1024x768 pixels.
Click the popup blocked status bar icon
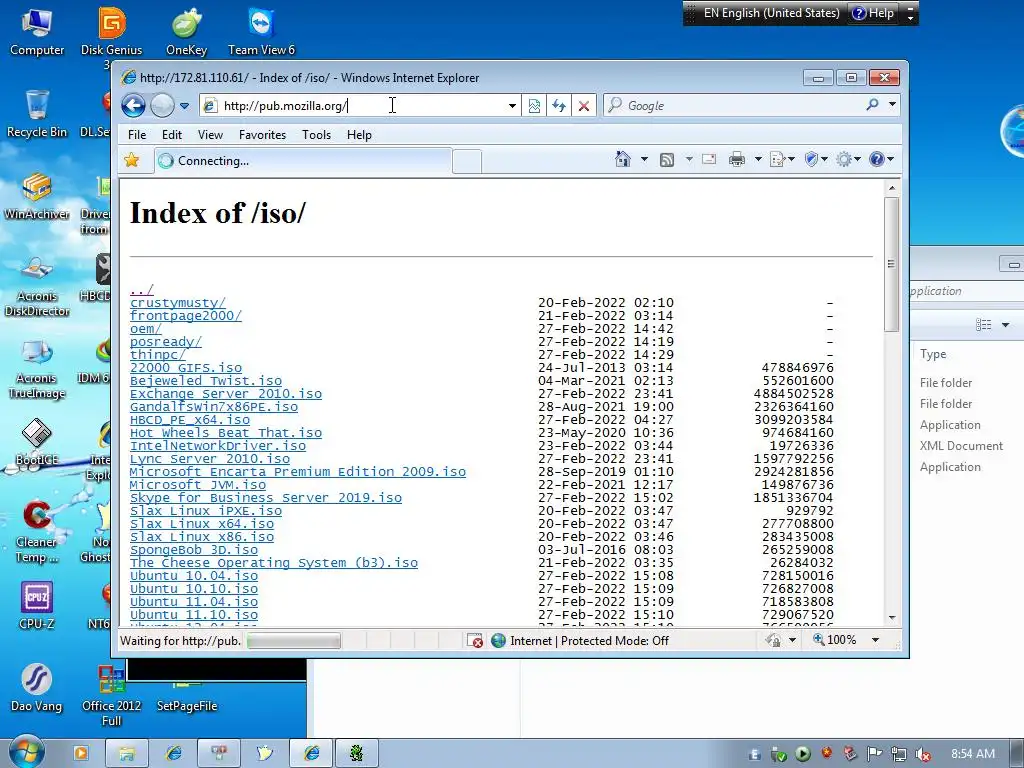[x=475, y=641]
